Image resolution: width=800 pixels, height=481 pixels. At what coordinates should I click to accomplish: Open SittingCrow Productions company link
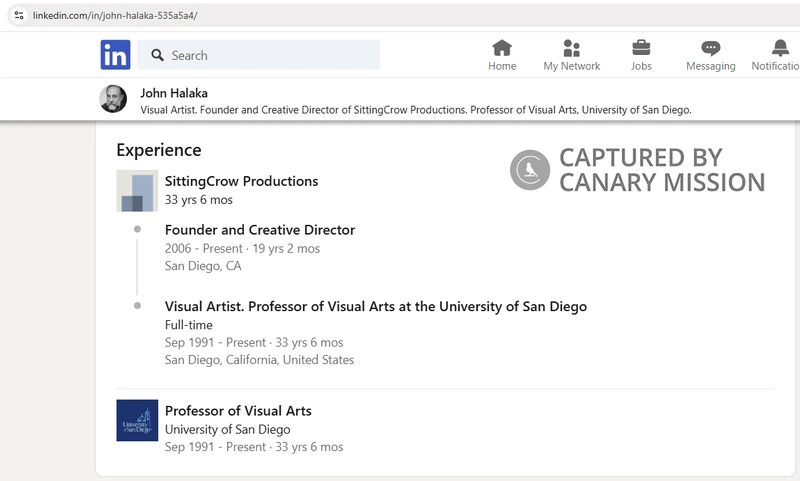pos(241,181)
